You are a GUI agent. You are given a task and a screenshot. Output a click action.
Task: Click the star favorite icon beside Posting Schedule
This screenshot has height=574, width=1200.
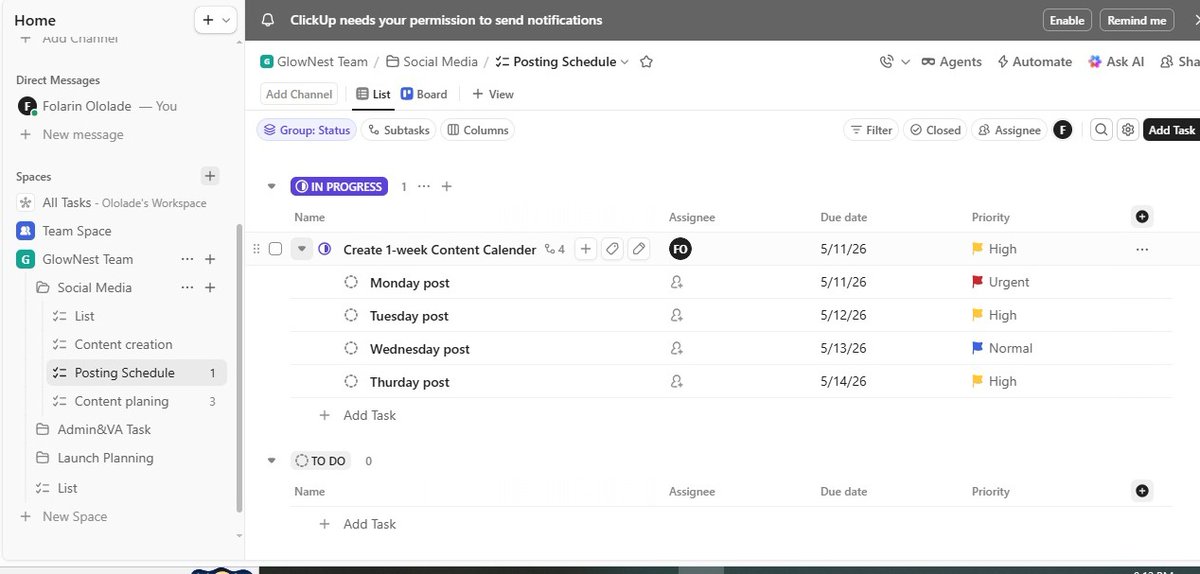coord(646,62)
